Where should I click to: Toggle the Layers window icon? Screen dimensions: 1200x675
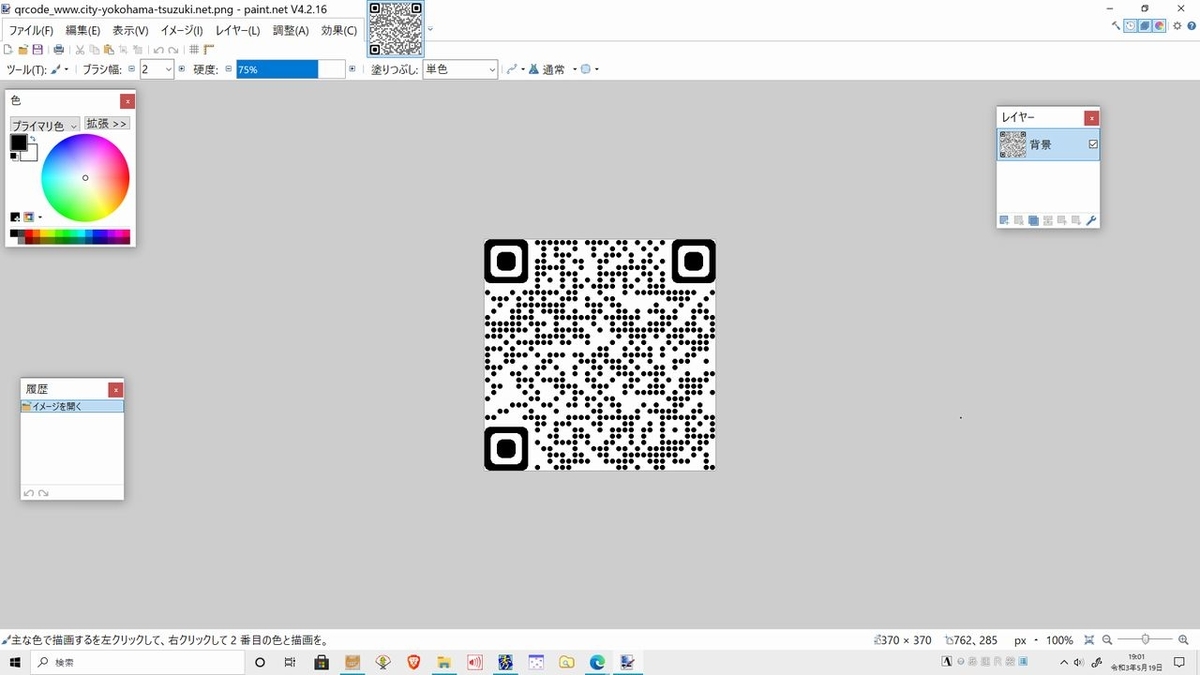1144,25
